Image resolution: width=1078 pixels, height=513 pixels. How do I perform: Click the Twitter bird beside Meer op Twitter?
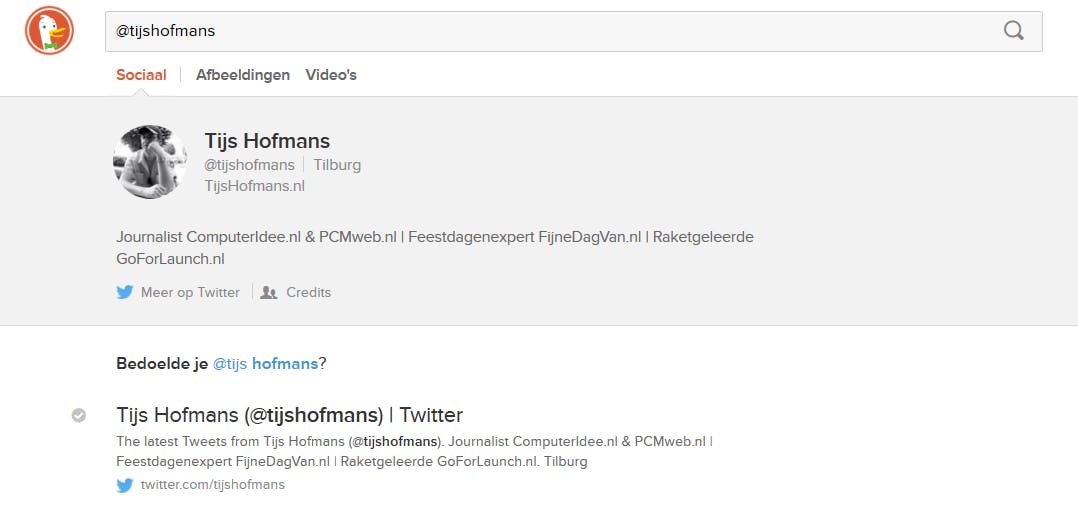coord(125,293)
